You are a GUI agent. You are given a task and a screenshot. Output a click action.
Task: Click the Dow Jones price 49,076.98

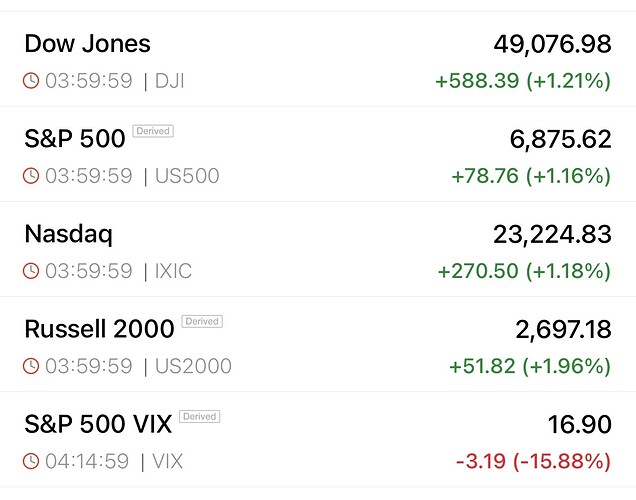tap(551, 44)
